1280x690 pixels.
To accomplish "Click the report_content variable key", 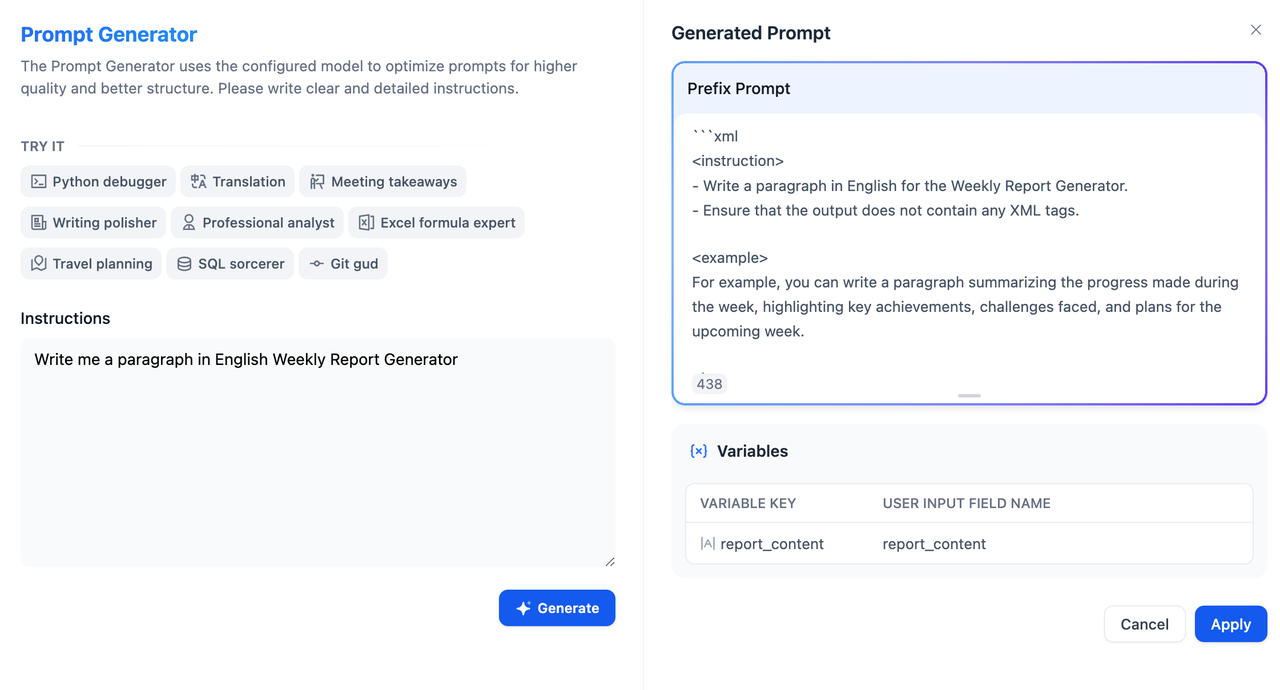I will tap(772, 544).
